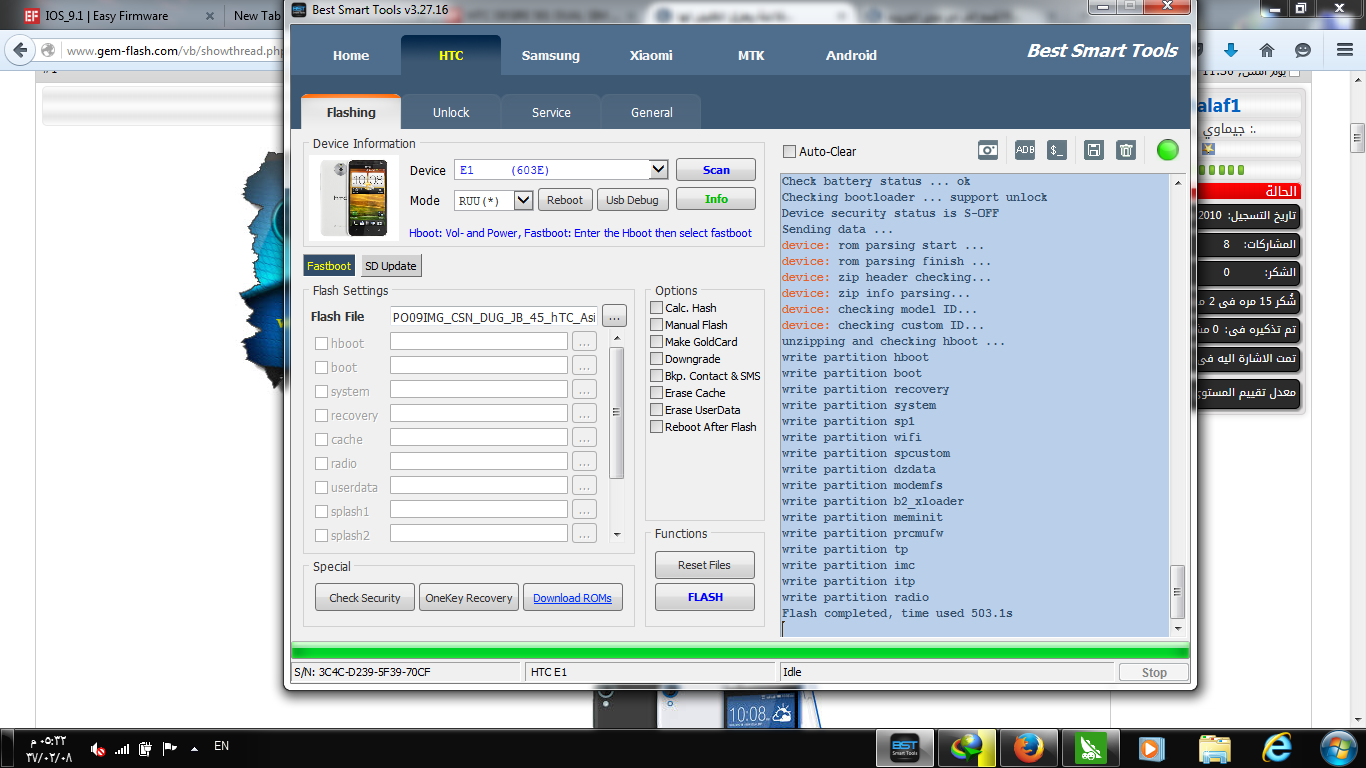Save the log with the floppy icon
Viewport: 1366px width, 768px height.
[x=1094, y=150]
